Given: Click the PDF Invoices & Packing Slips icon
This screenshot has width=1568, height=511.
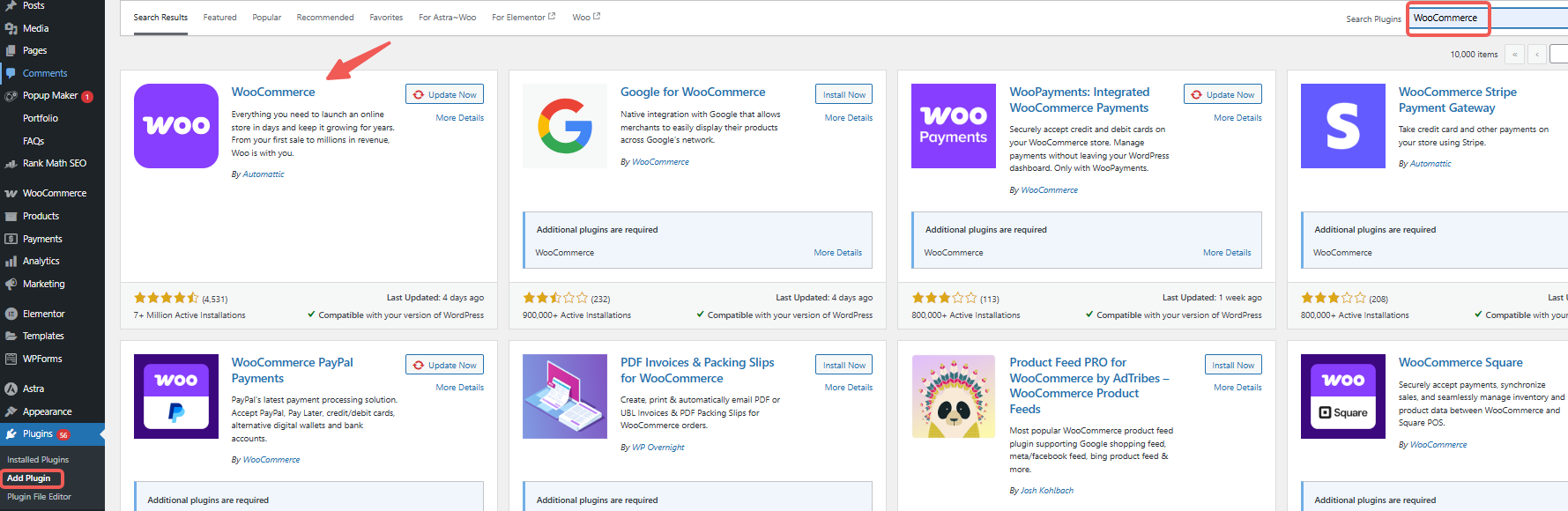Looking at the screenshot, I should click(564, 396).
